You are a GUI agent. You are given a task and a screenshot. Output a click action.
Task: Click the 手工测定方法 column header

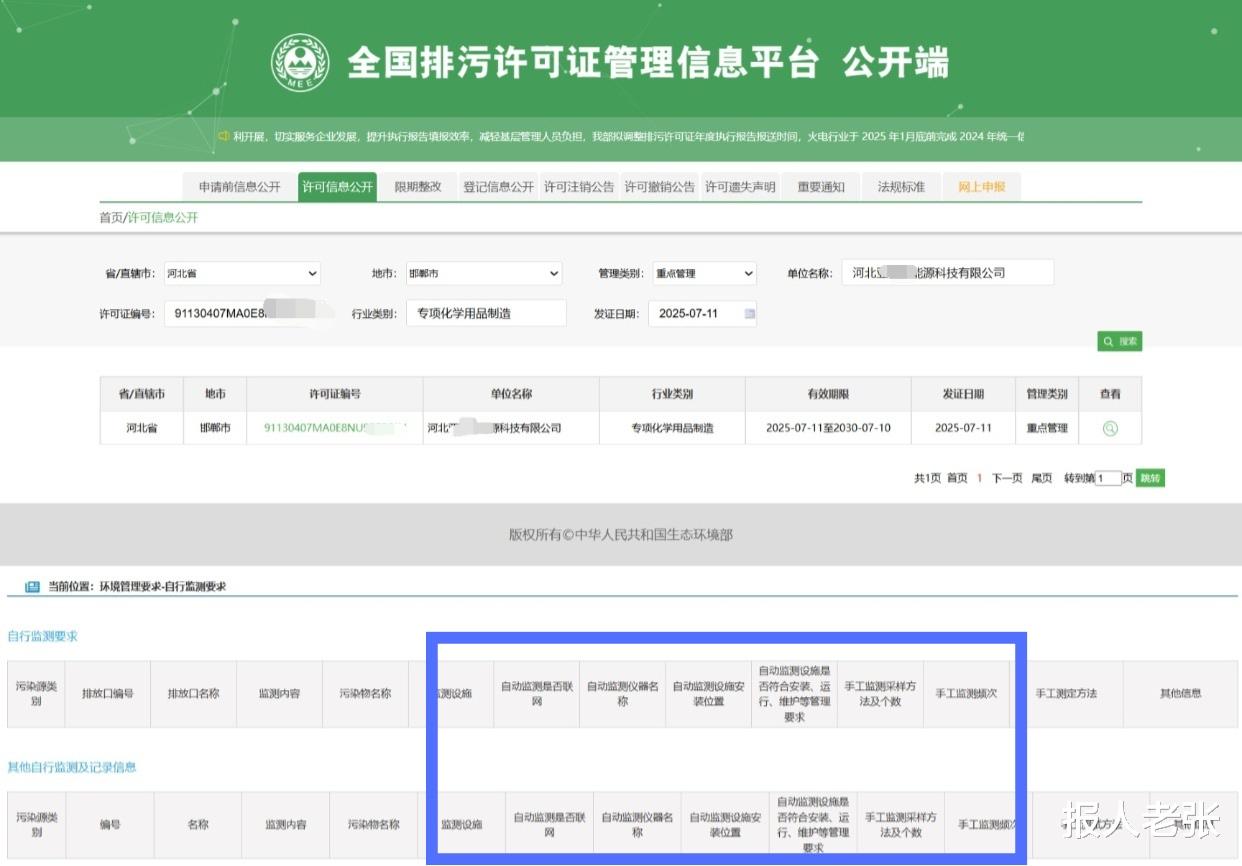pos(1066,693)
